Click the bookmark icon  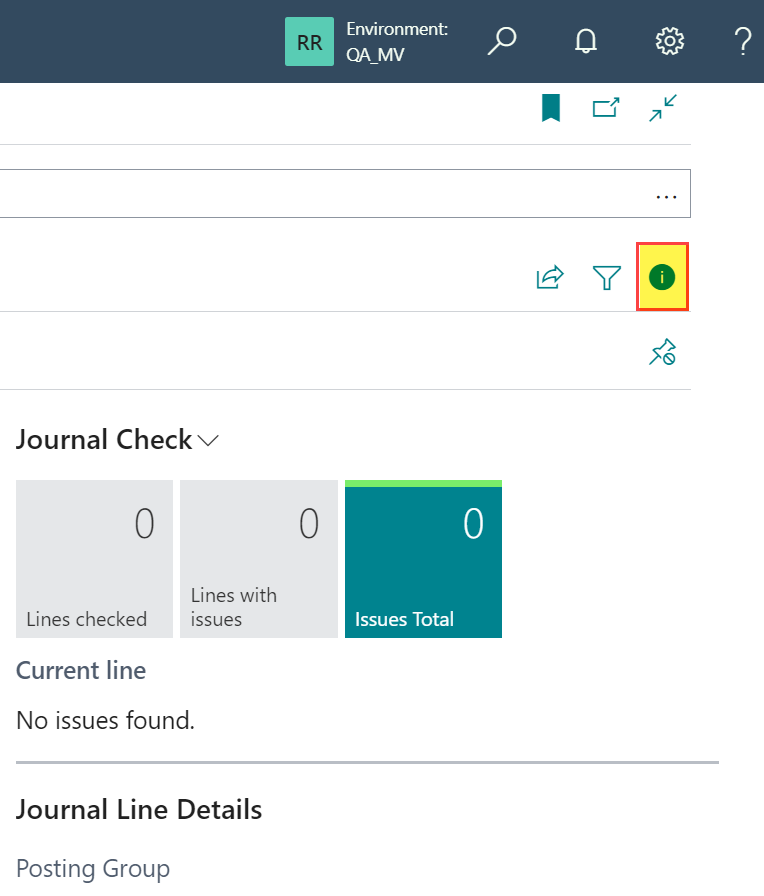tap(549, 107)
